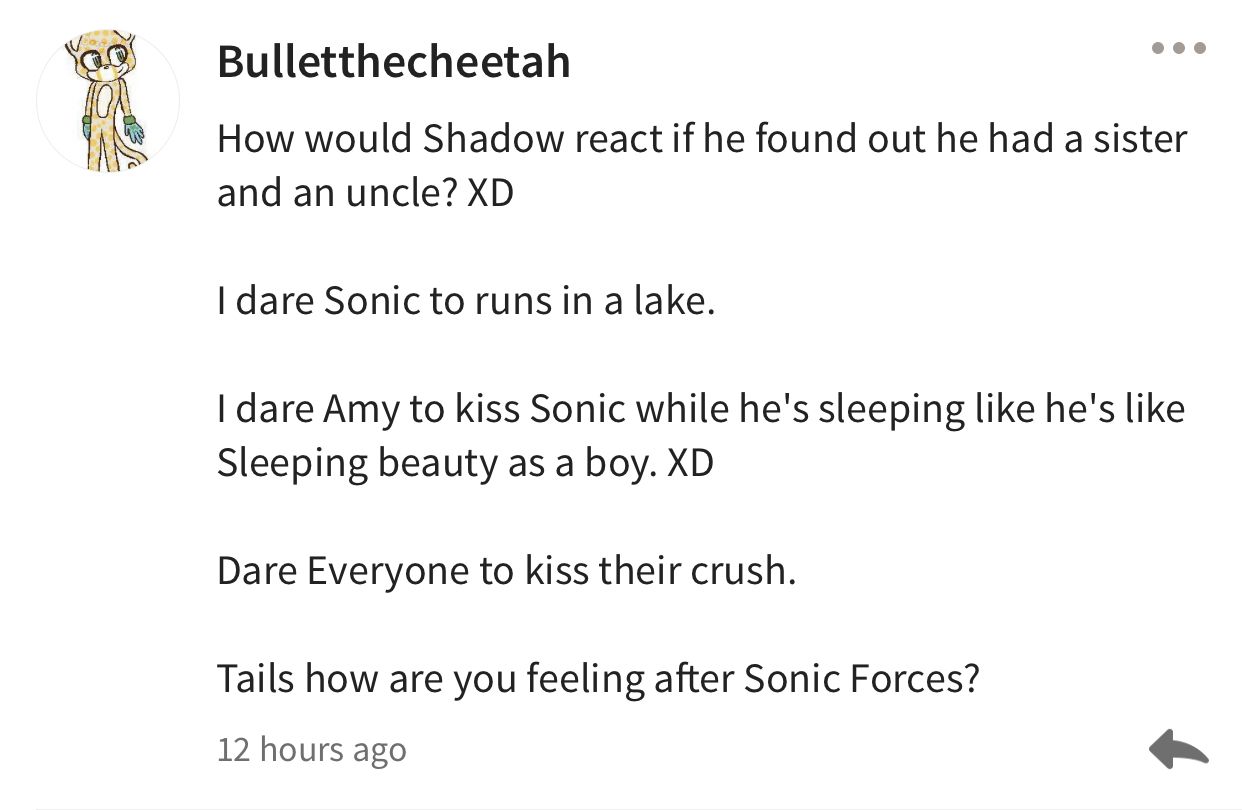Click the "XD" after "uncle?"
Screen dimensions: 1242x810
pos(489,192)
